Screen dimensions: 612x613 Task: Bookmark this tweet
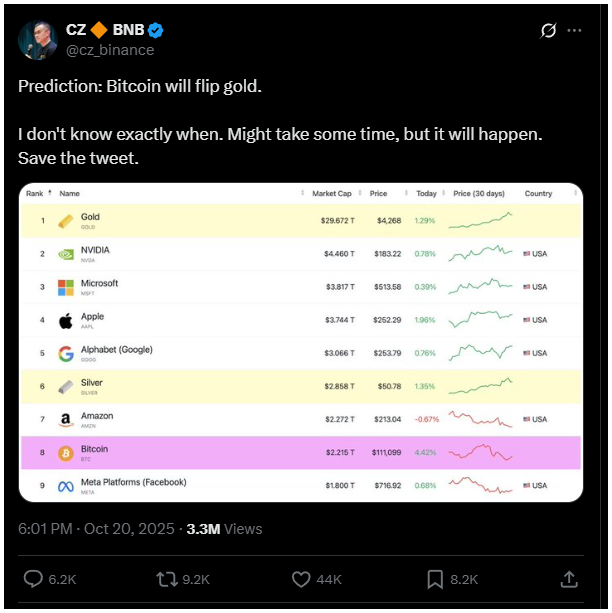point(436,578)
